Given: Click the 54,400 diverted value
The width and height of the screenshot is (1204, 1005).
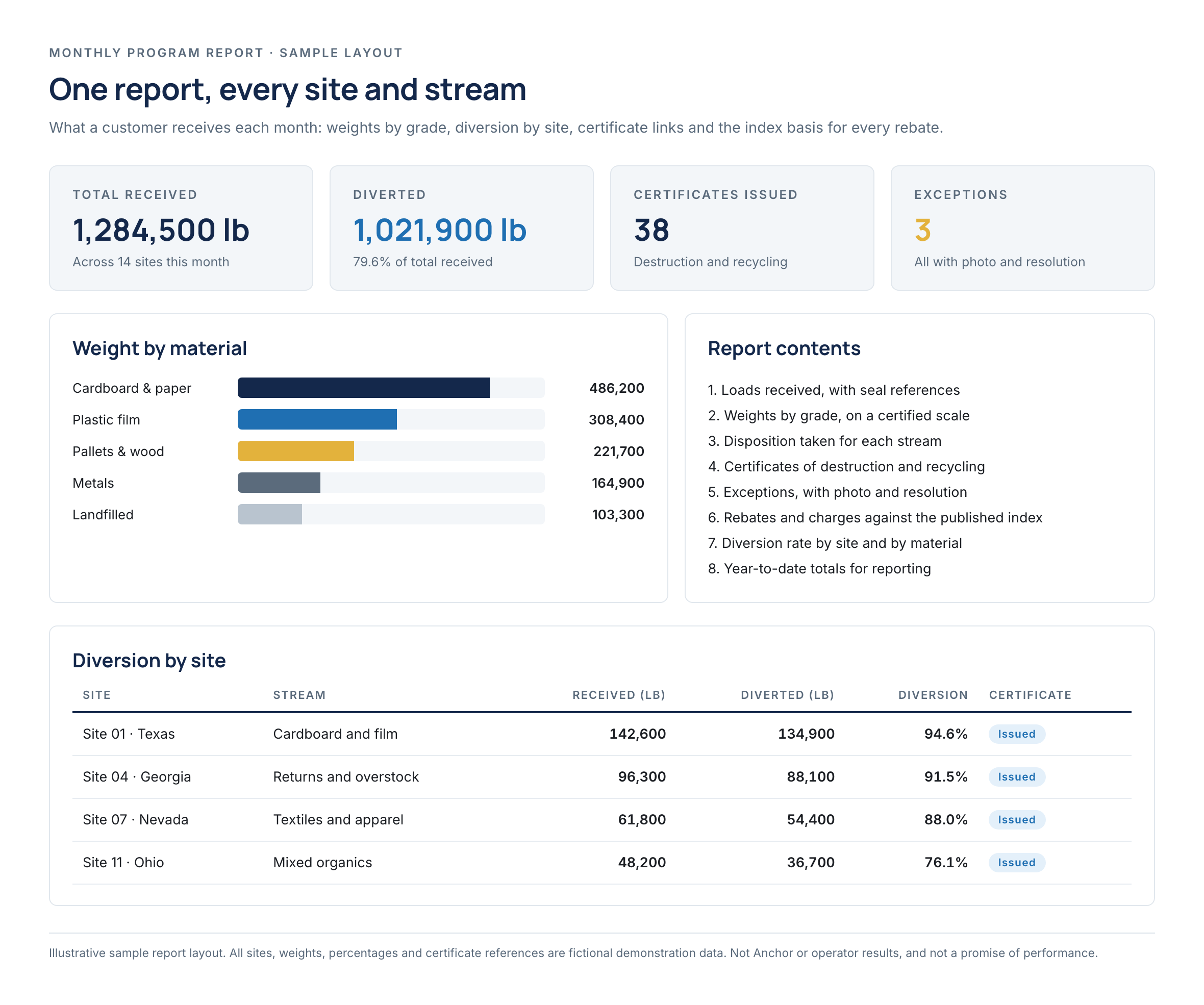Looking at the screenshot, I should pos(811,820).
